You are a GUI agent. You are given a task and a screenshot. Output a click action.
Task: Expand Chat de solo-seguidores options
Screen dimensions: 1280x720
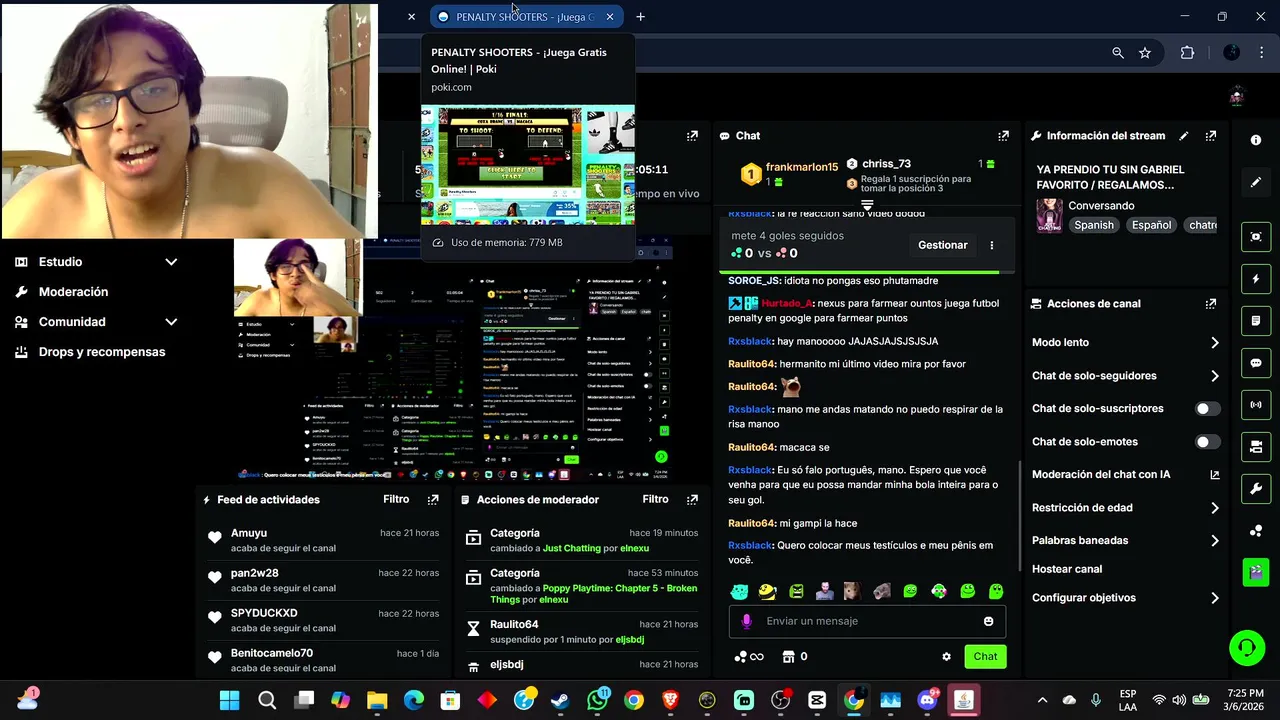pyautogui.click(x=1214, y=376)
